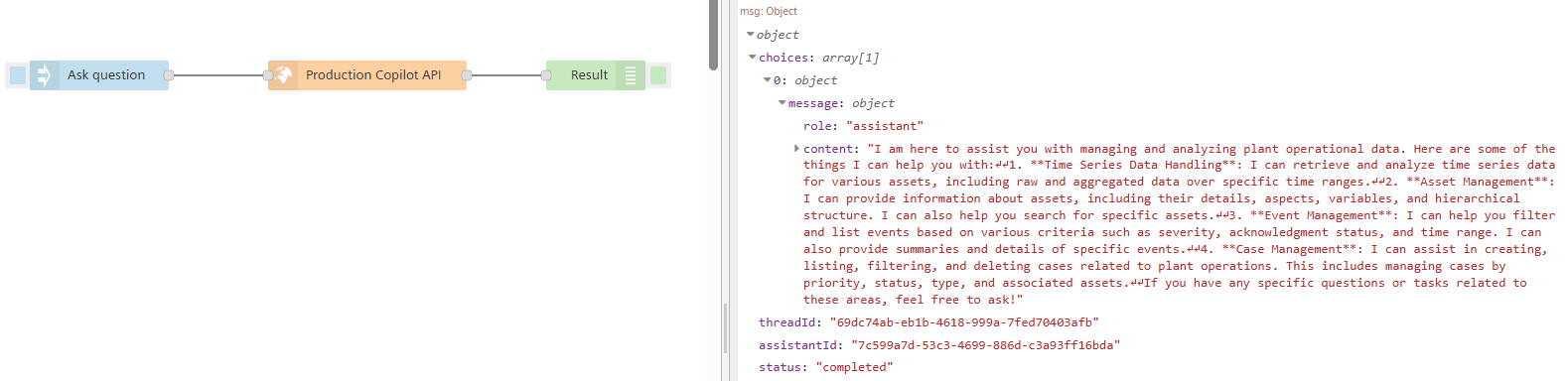Click the message key label

pyautogui.click(x=813, y=103)
